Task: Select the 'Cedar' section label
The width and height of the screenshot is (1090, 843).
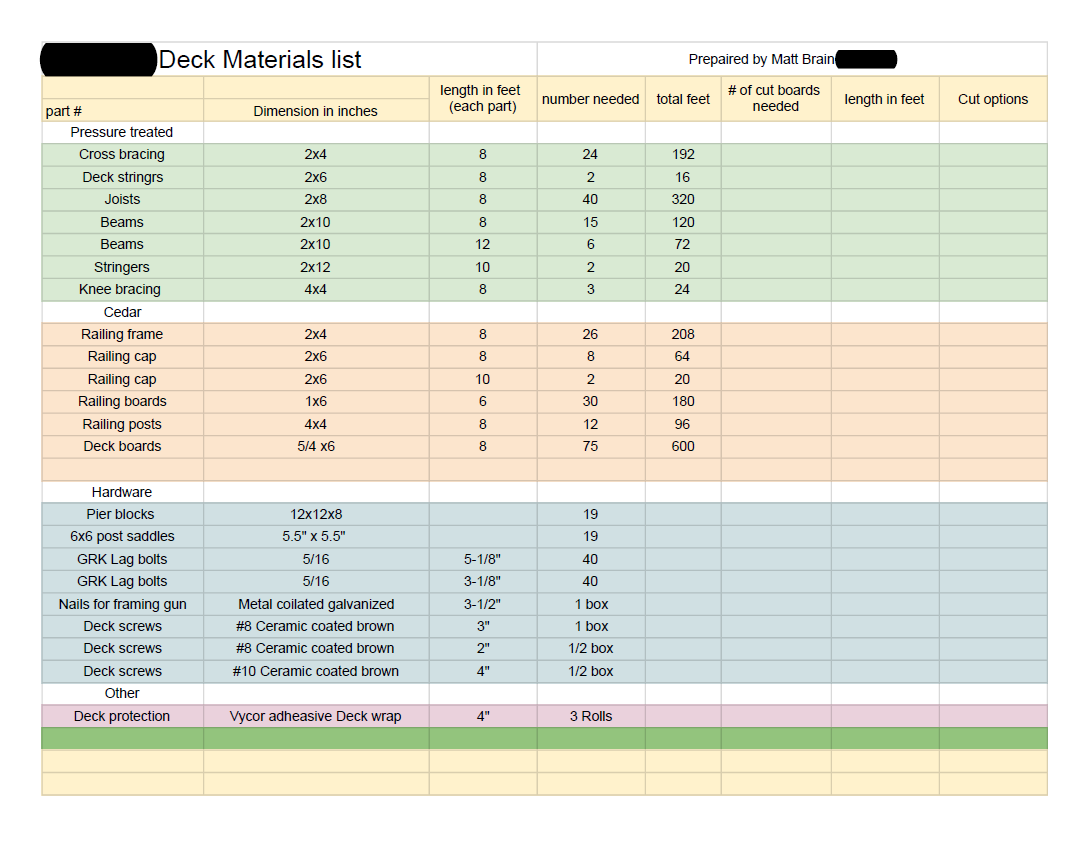Action: coord(122,312)
